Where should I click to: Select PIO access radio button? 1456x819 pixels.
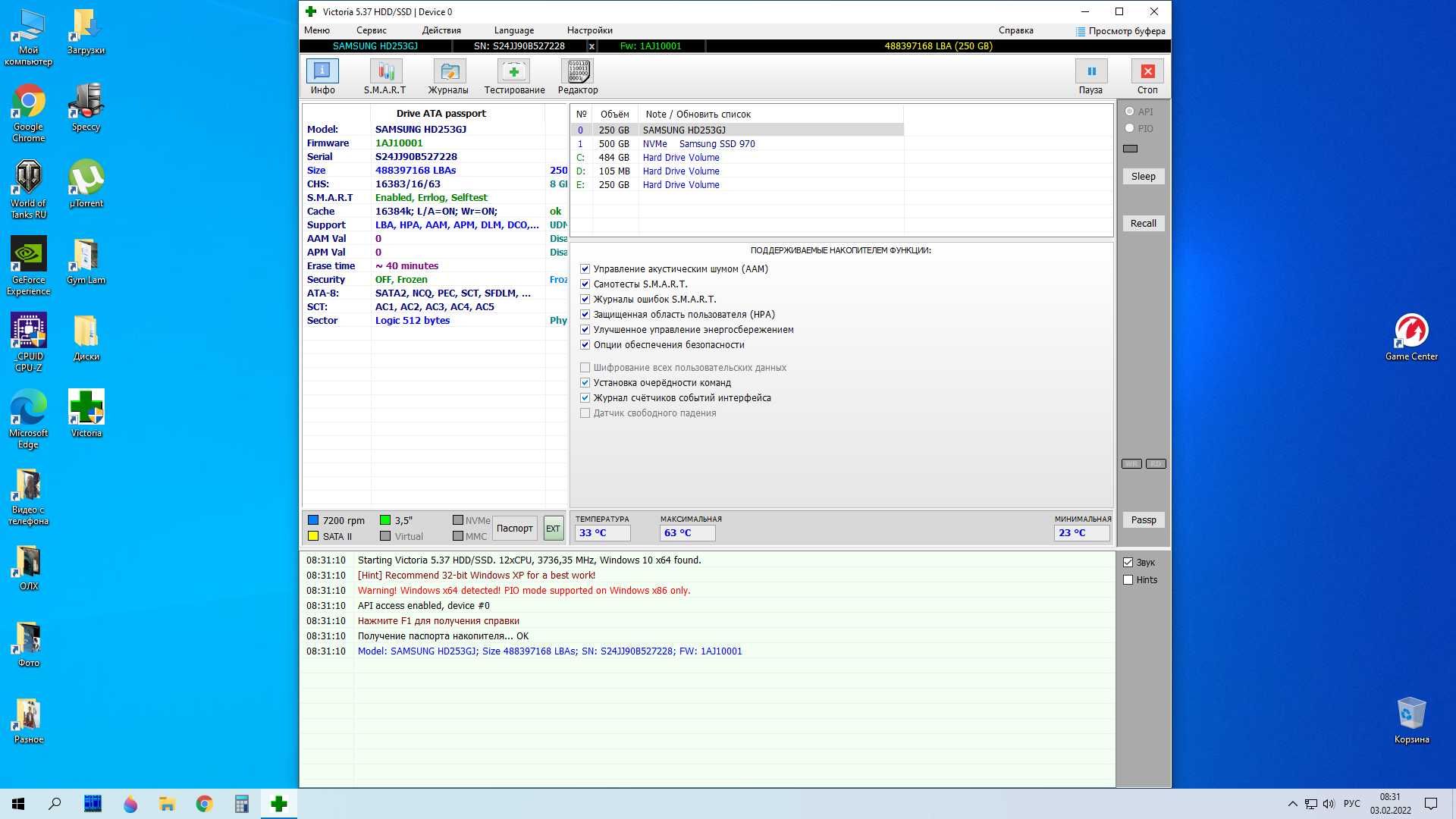pos(1129,128)
